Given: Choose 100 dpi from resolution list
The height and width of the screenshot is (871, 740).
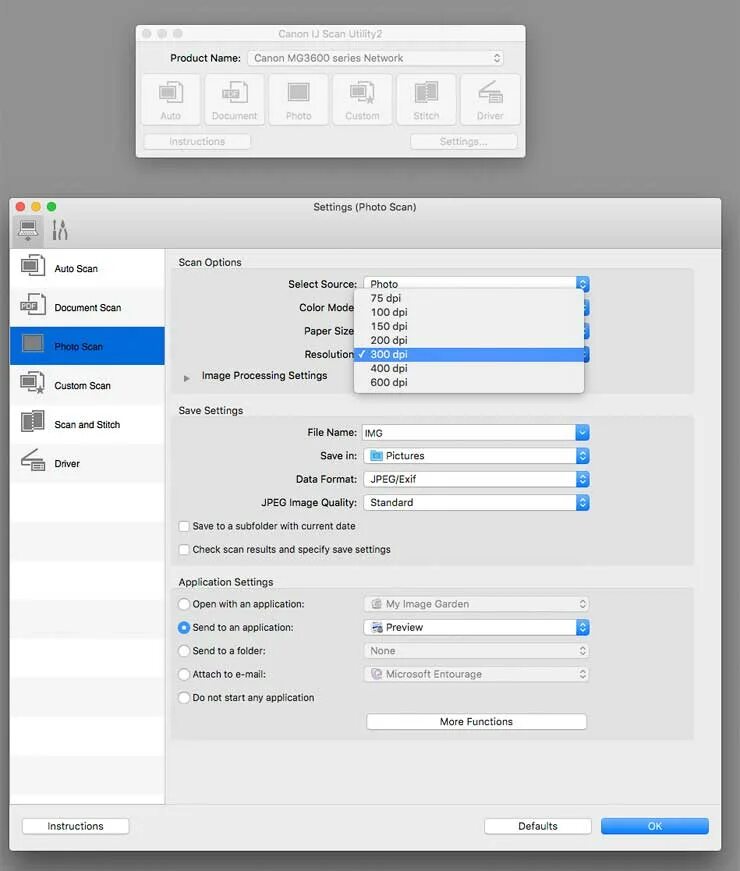Looking at the screenshot, I should click(x=469, y=312).
